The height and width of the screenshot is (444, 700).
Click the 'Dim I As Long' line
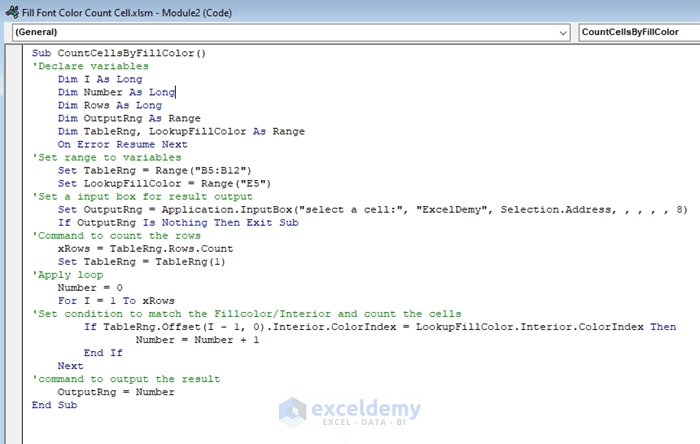click(100, 79)
